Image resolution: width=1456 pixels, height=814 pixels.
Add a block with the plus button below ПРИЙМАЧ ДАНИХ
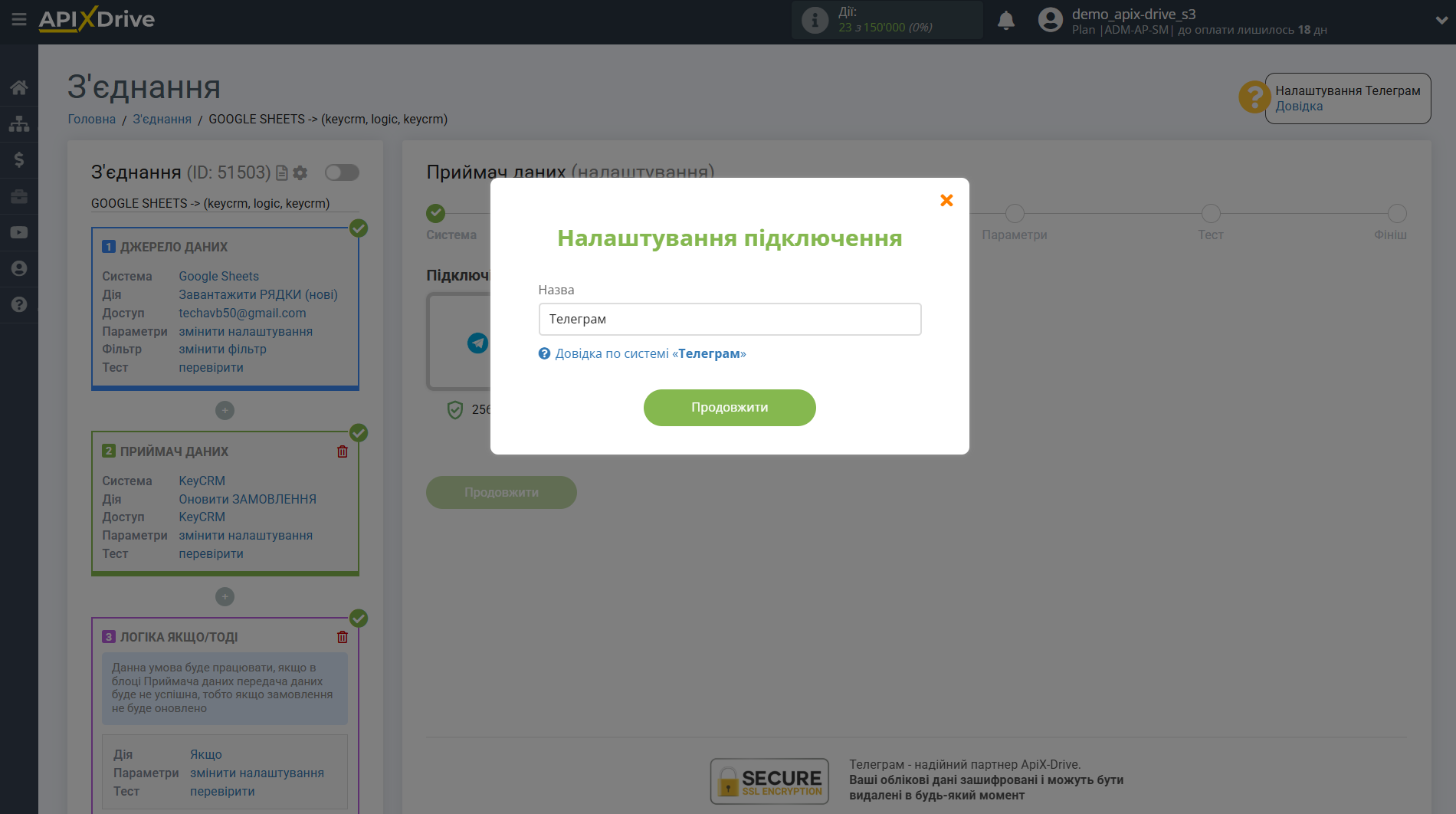(225, 596)
